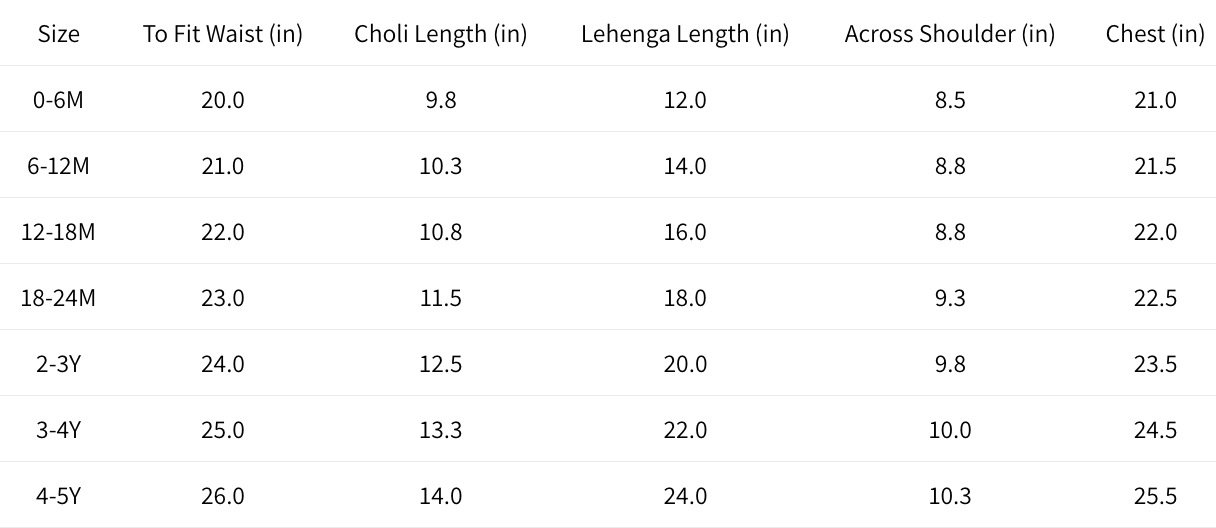Select the 2-3Y size row label
The height and width of the screenshot is (528, 1216).
pos(58,364)
